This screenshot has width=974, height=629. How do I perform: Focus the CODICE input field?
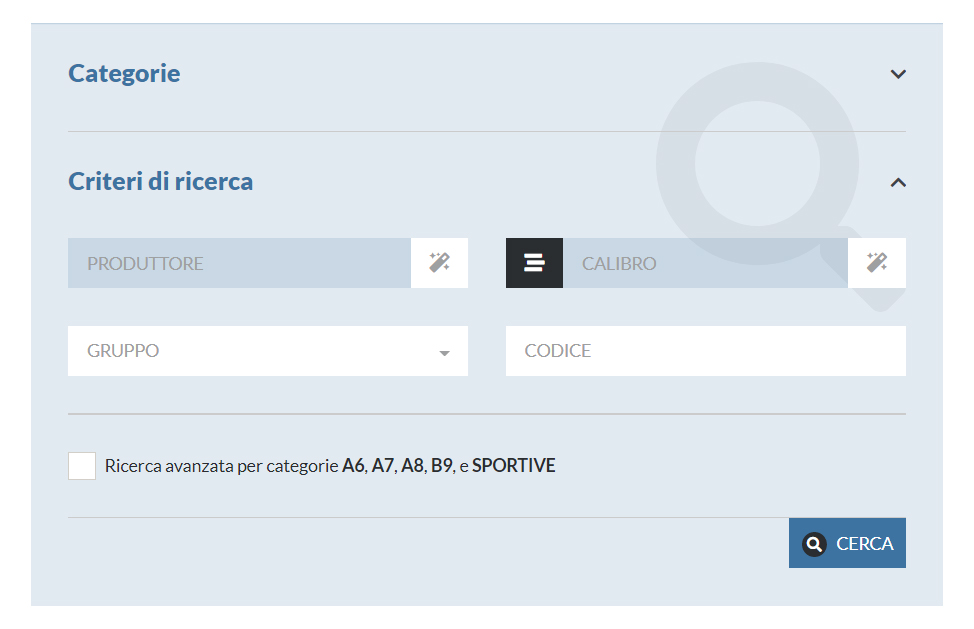[x=706, y=351]
